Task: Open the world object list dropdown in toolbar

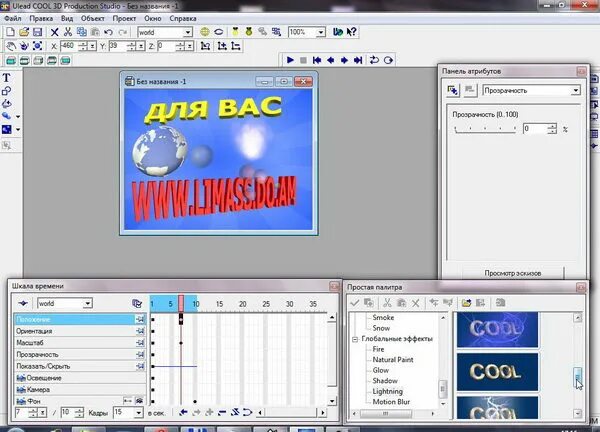Action: (x=188, y=32)
